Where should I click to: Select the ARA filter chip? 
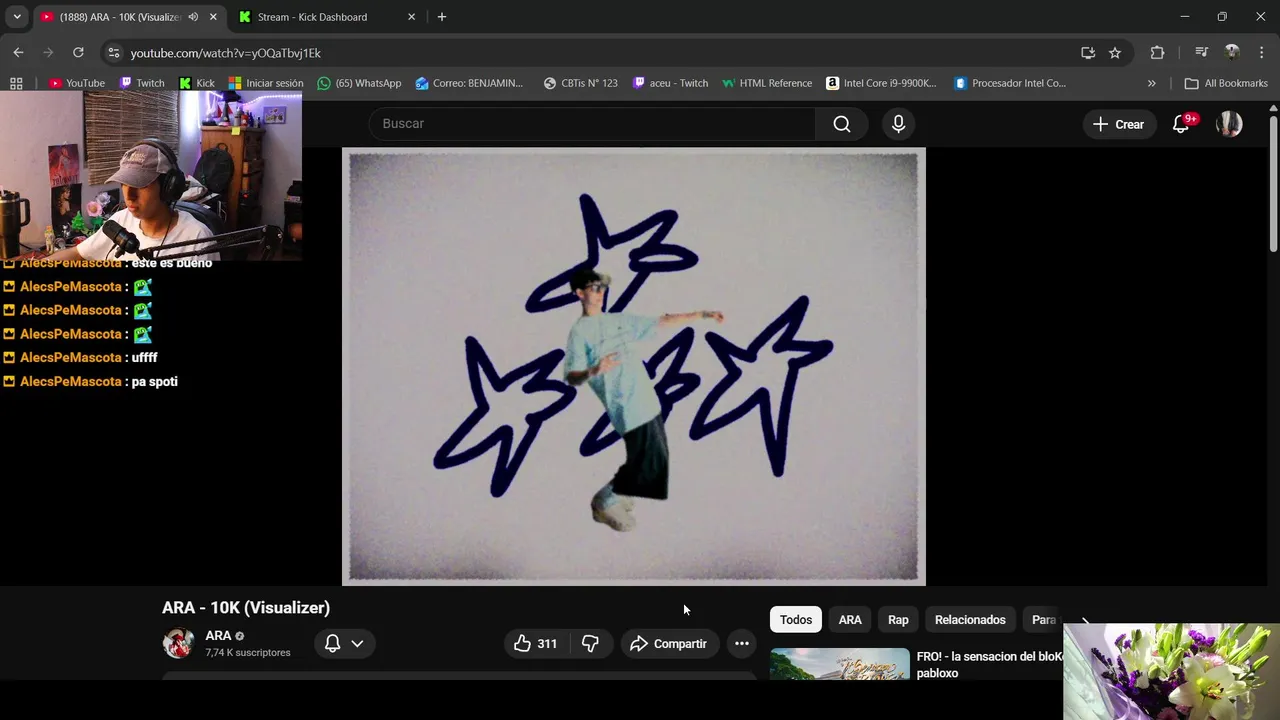pyautogui.click(x=850, y=620)
